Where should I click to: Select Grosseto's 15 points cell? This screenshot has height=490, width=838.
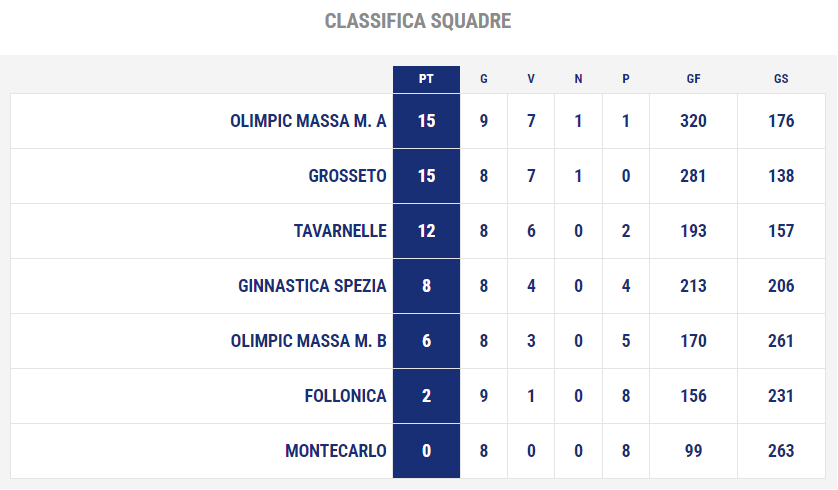(x=426, y=176)
